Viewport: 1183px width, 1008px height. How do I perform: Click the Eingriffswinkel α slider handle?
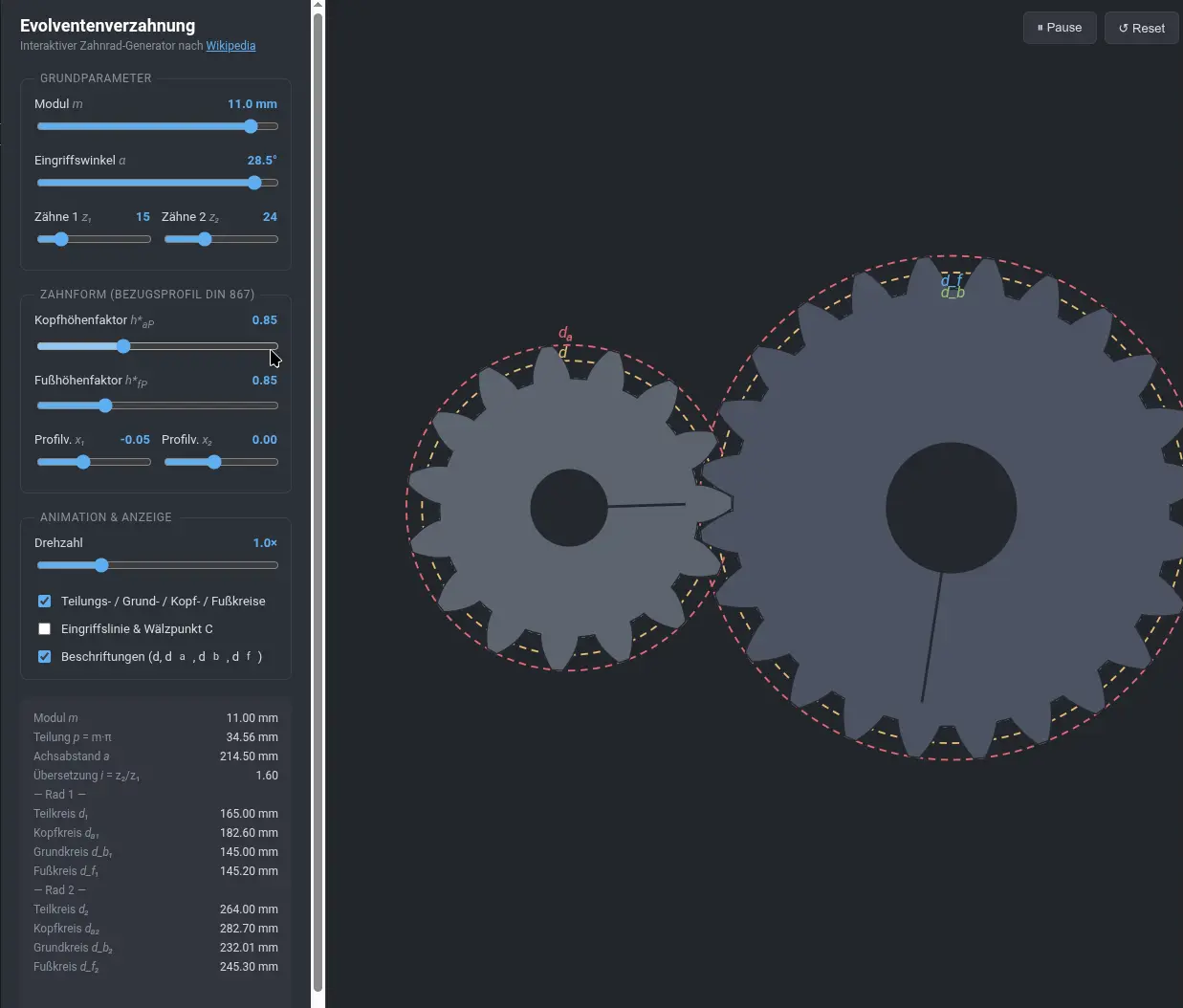(254, 183)
